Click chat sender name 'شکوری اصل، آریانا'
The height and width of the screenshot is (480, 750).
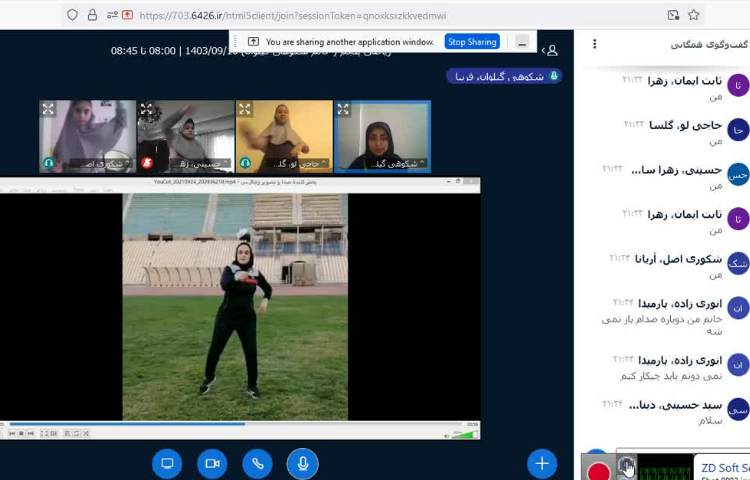pyautogui.click(x=678, y=259)
